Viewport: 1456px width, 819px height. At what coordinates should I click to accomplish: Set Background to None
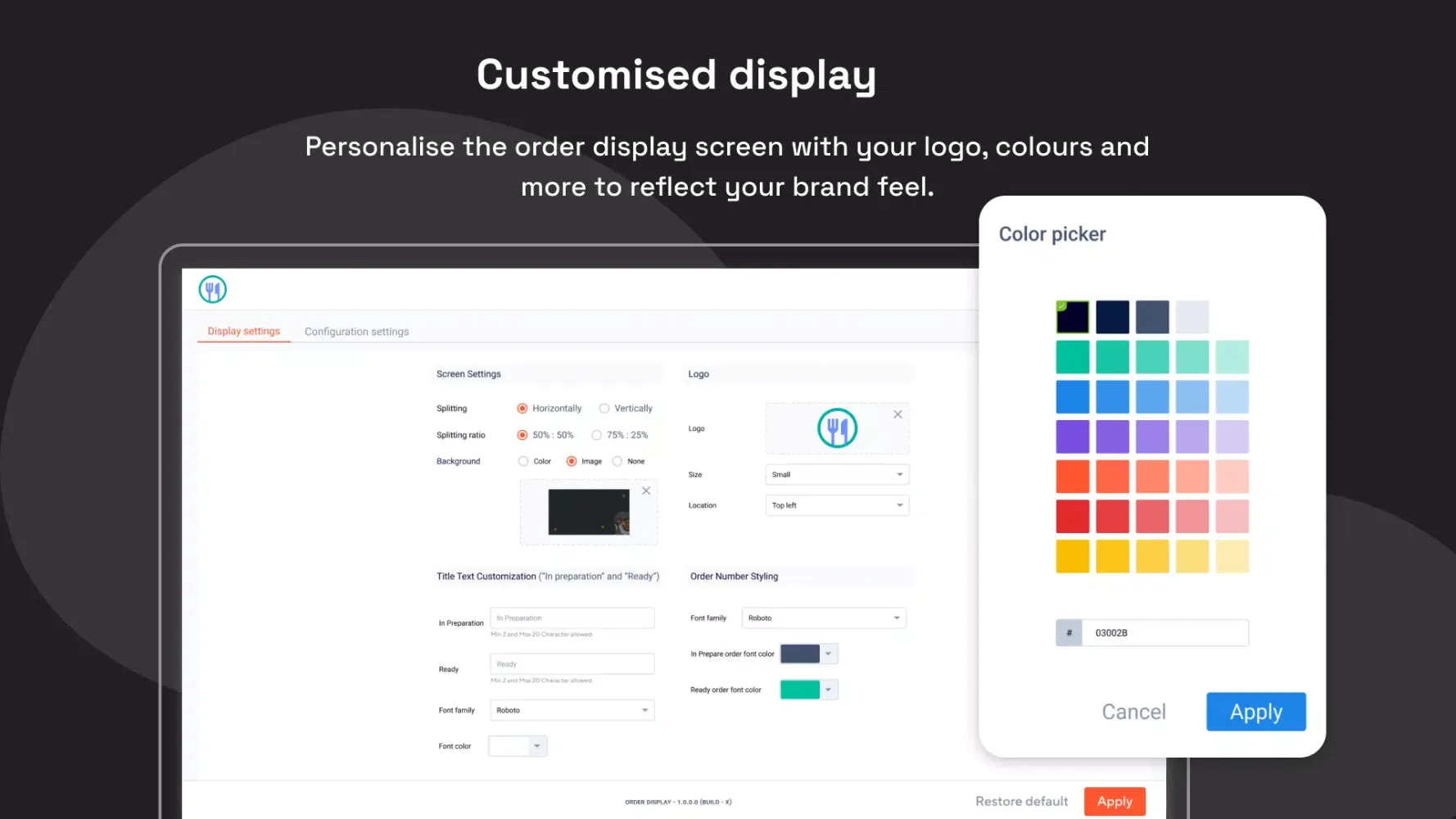617,461
